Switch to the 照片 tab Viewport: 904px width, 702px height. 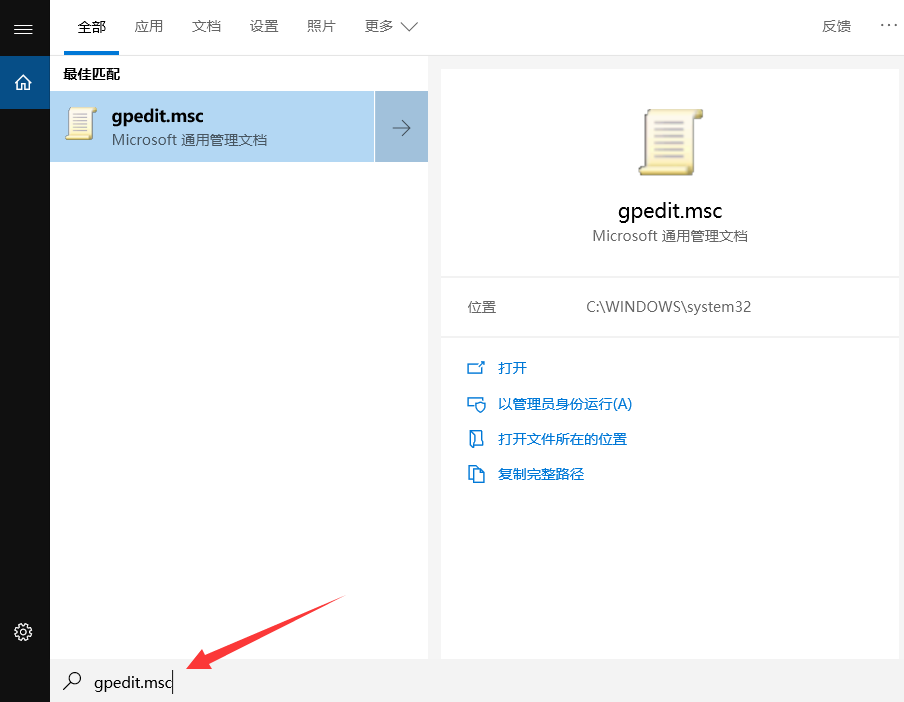pos(321,27)
